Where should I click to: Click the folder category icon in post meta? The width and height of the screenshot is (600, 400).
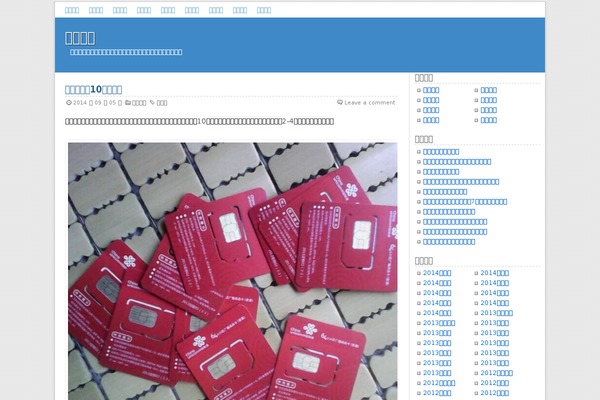[128, 103]
